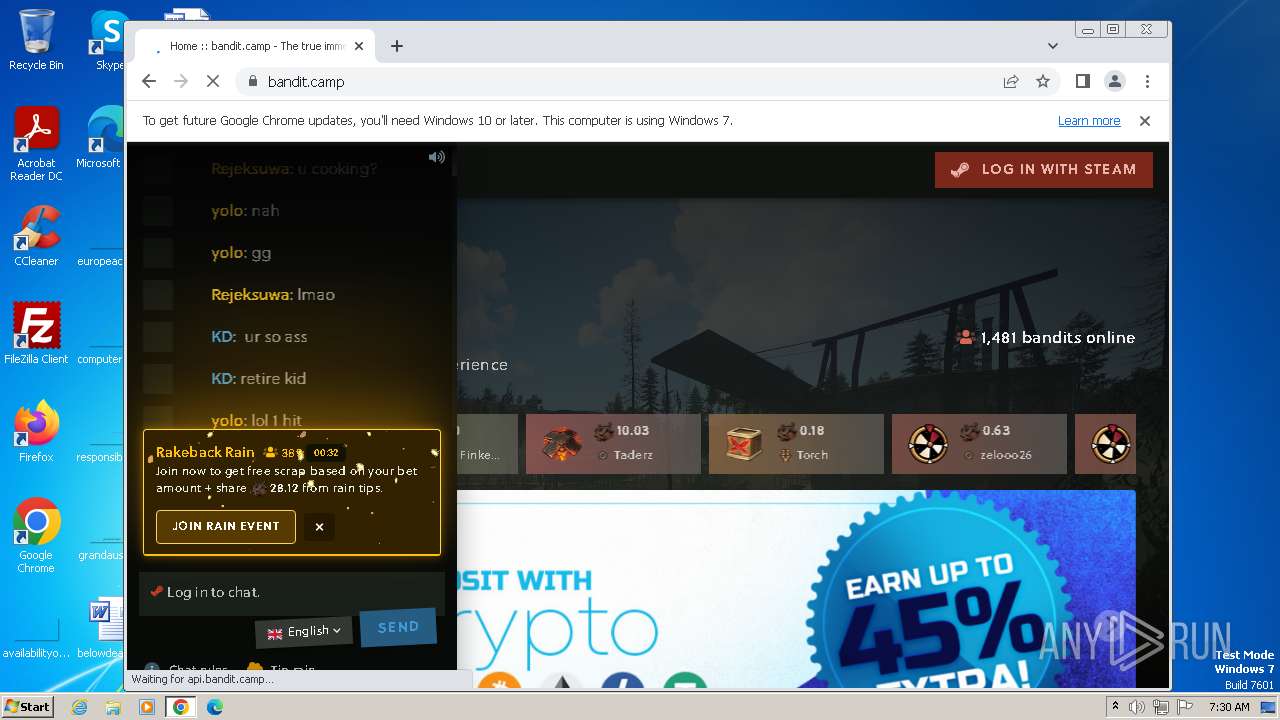Share this page icon

(x=1011, y=82)
